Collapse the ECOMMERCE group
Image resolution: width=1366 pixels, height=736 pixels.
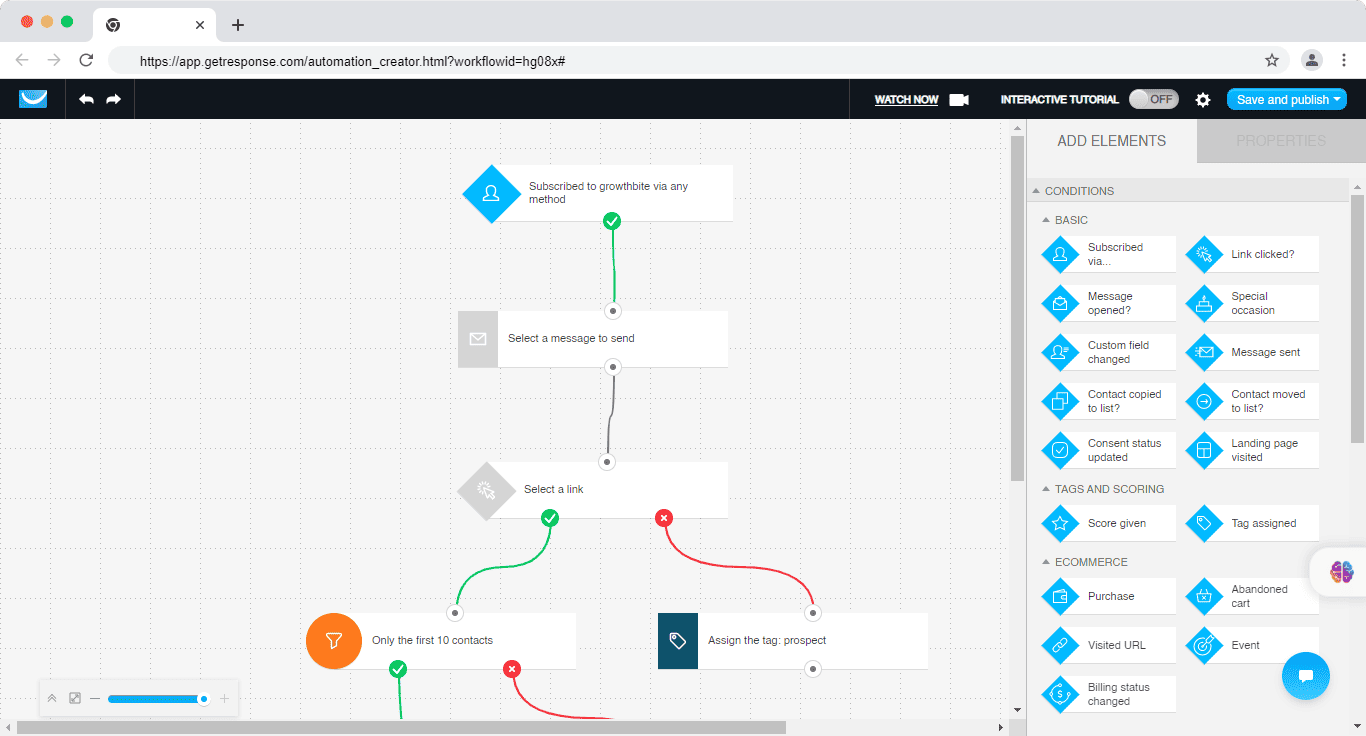coord(1046,562)
